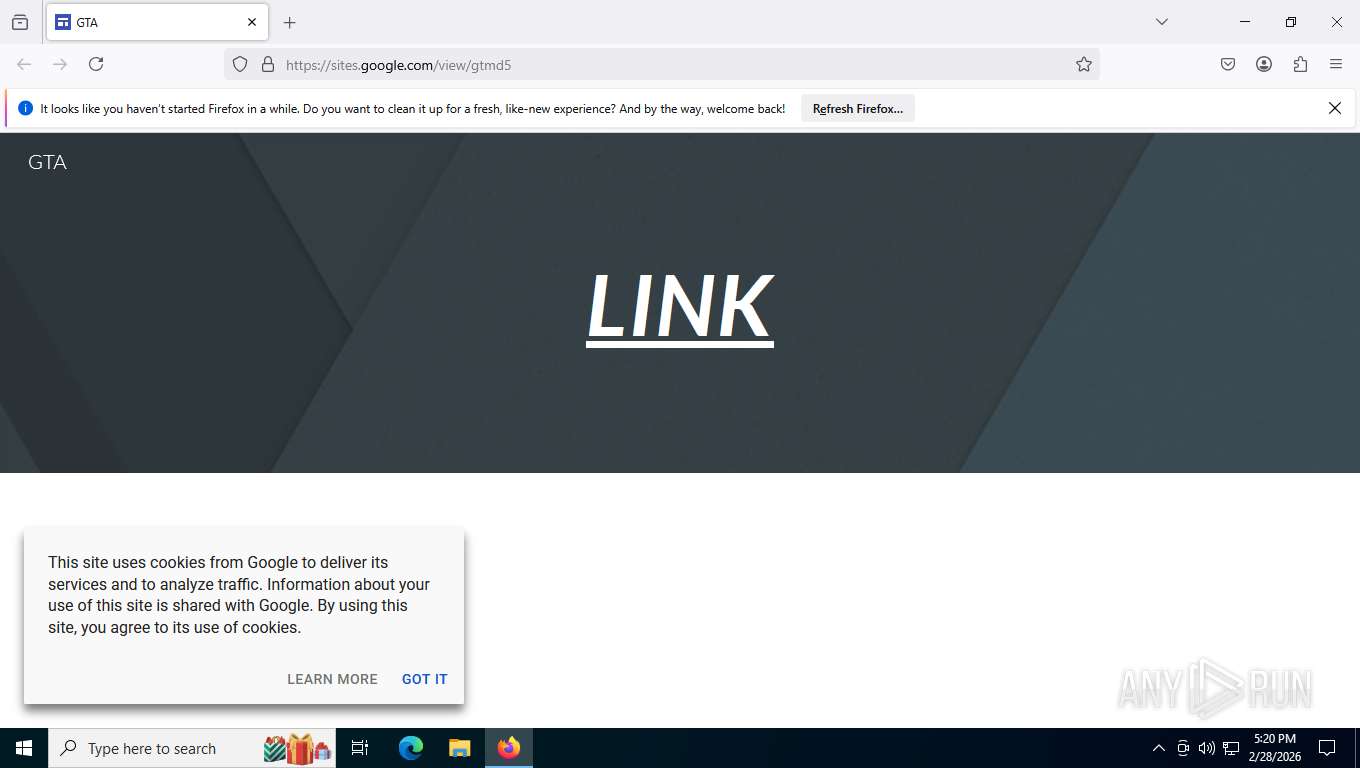
Task: Bookmark this page with star icon
Action: 1084,64
